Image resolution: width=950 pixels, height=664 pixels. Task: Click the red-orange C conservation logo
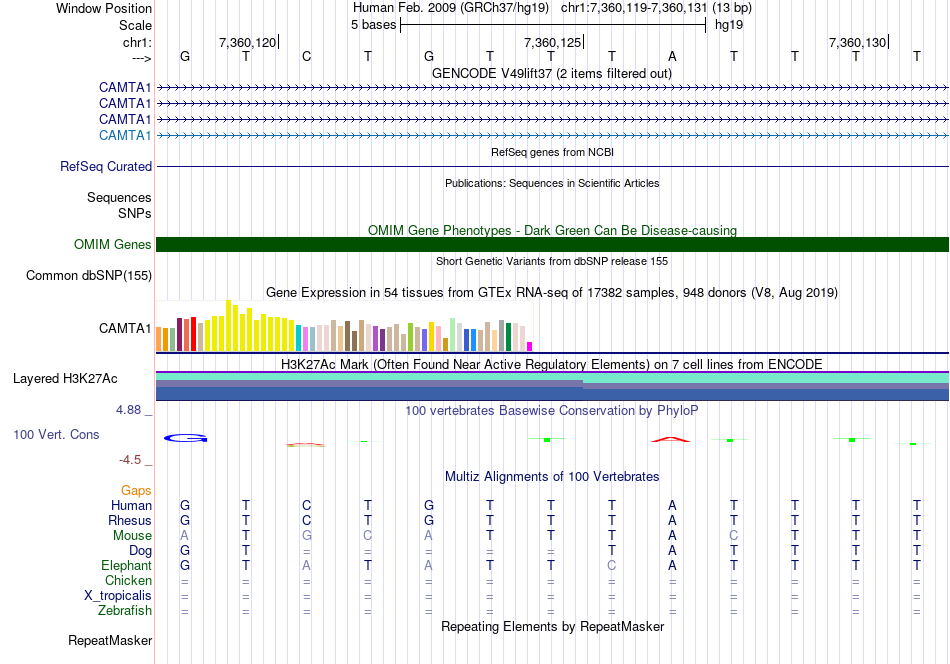pos(306,445)
